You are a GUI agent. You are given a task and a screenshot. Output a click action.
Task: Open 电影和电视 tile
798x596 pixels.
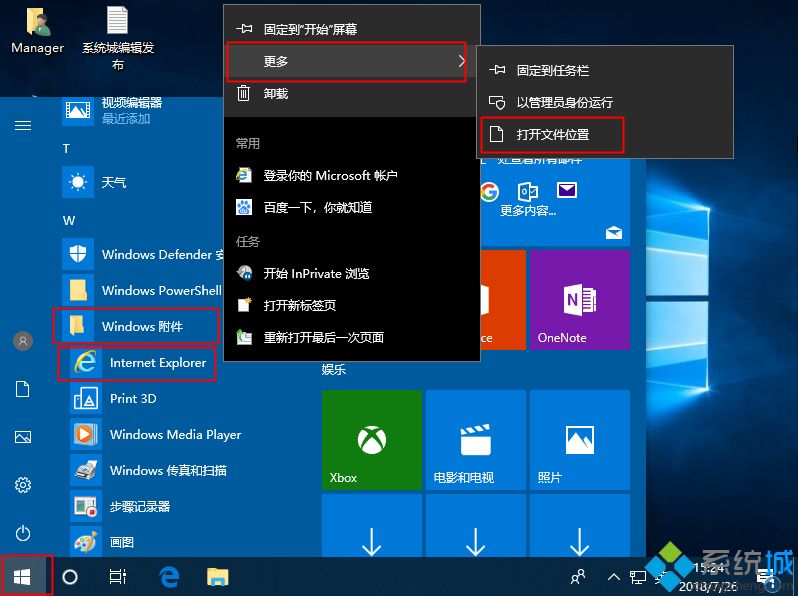pos(476,440)
